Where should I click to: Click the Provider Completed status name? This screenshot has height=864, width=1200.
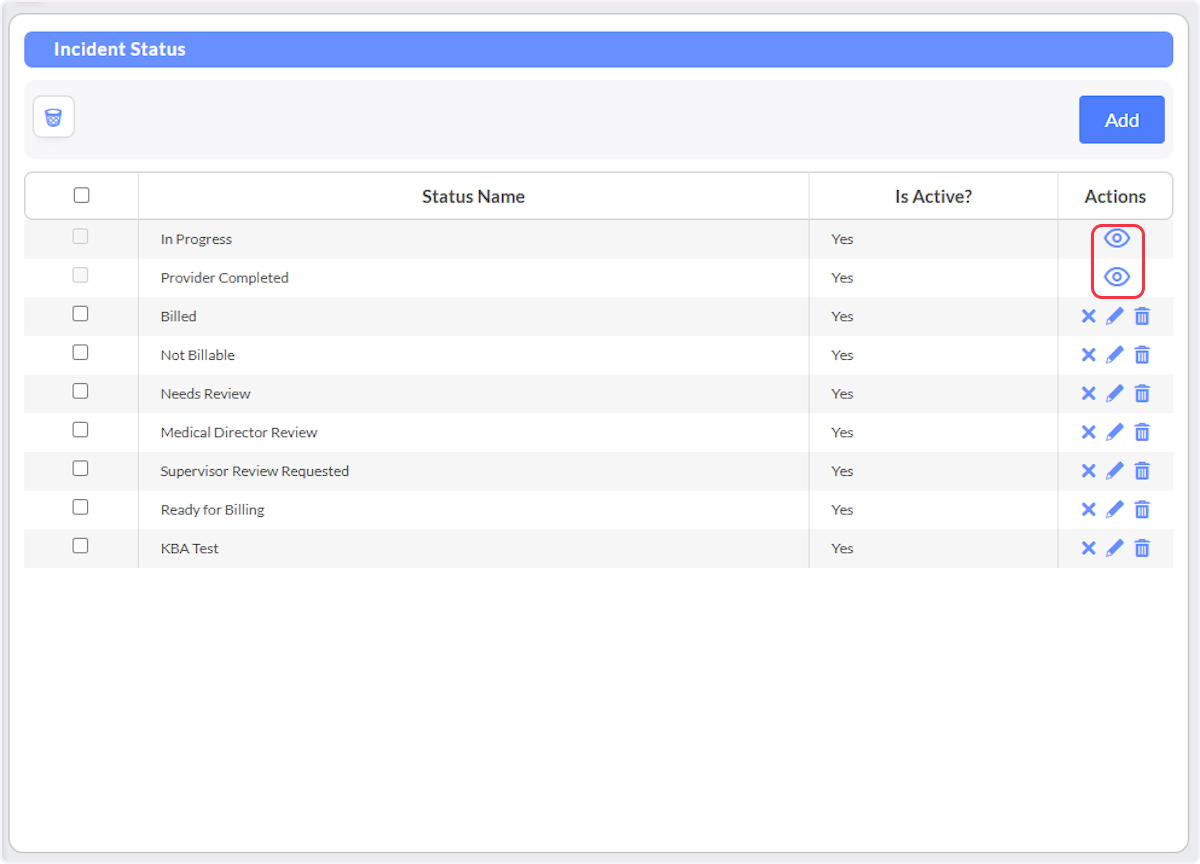224,278
